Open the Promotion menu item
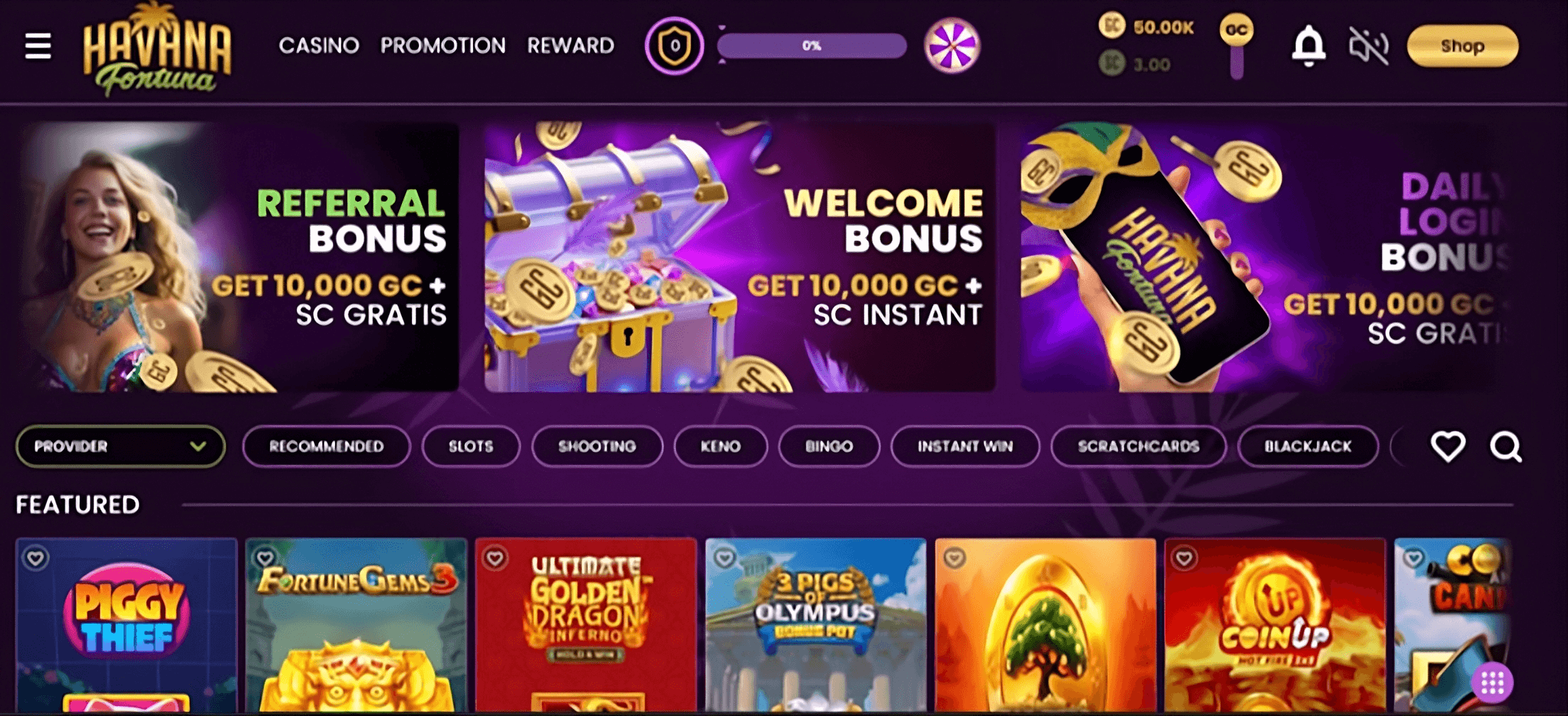Screen dimensions: 1568x716 [443, 46]
